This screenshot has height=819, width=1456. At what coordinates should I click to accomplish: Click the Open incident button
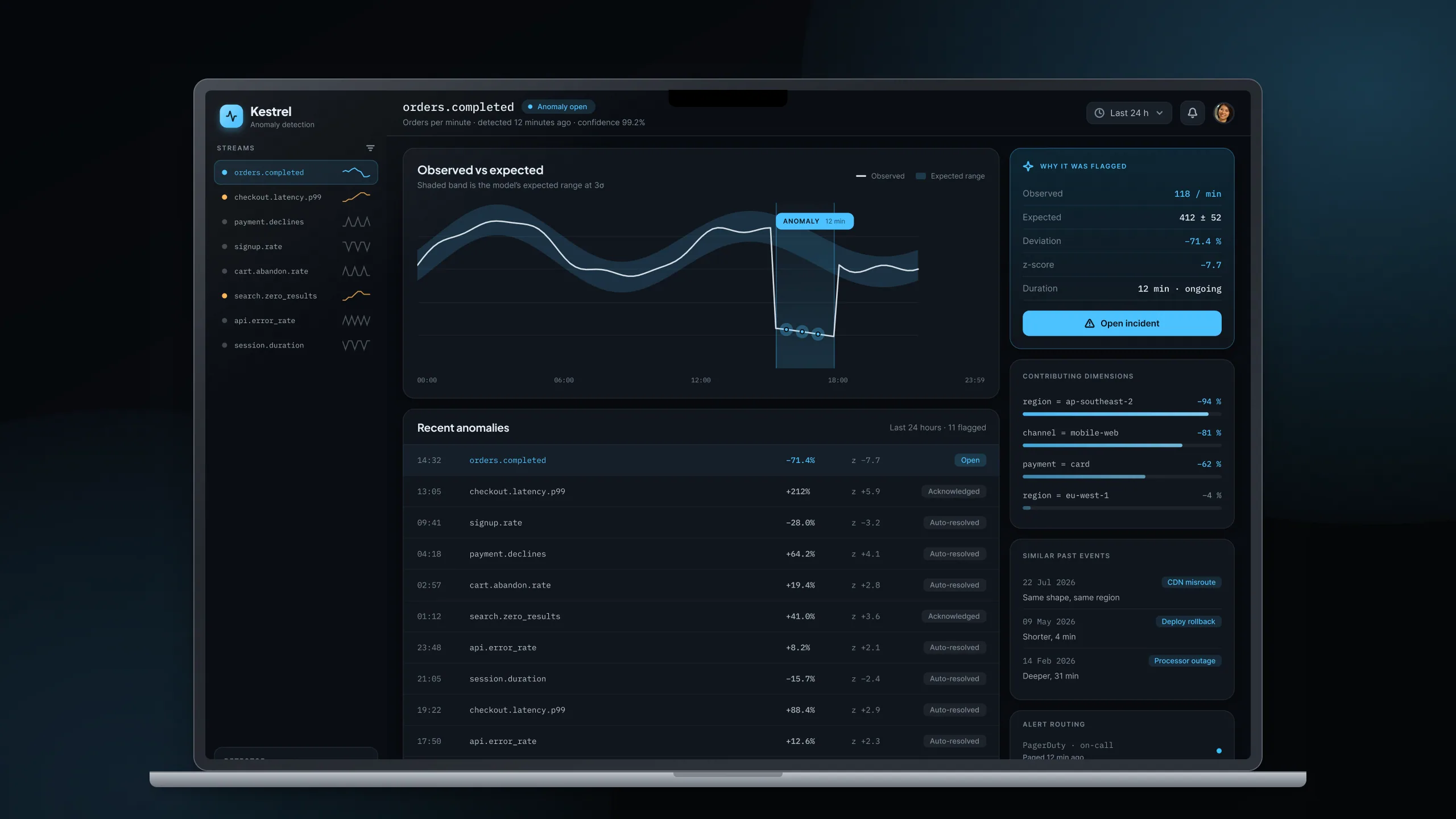click(1122, 323)
